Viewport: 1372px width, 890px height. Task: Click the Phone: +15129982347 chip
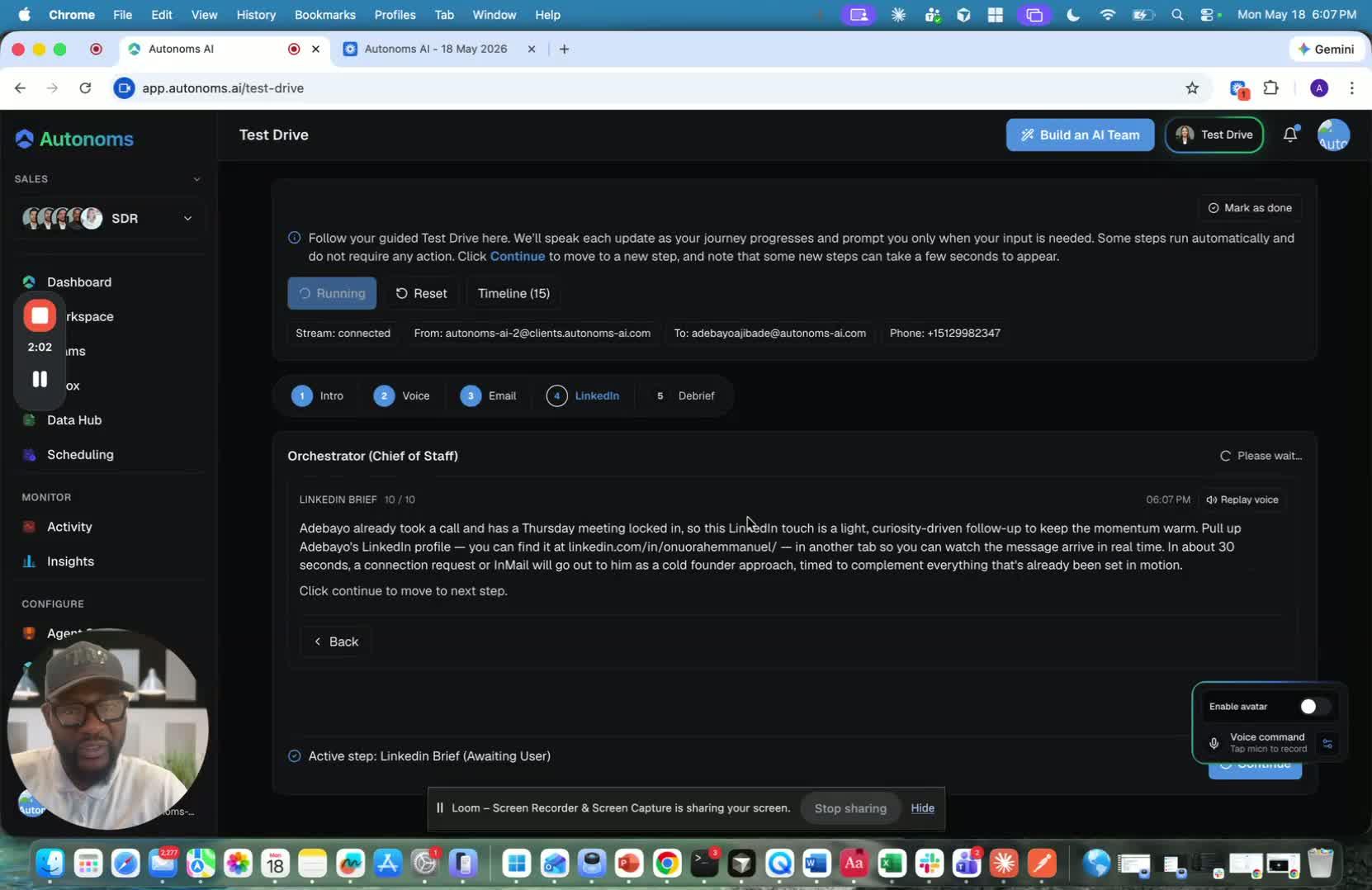(x=944, y=334)
